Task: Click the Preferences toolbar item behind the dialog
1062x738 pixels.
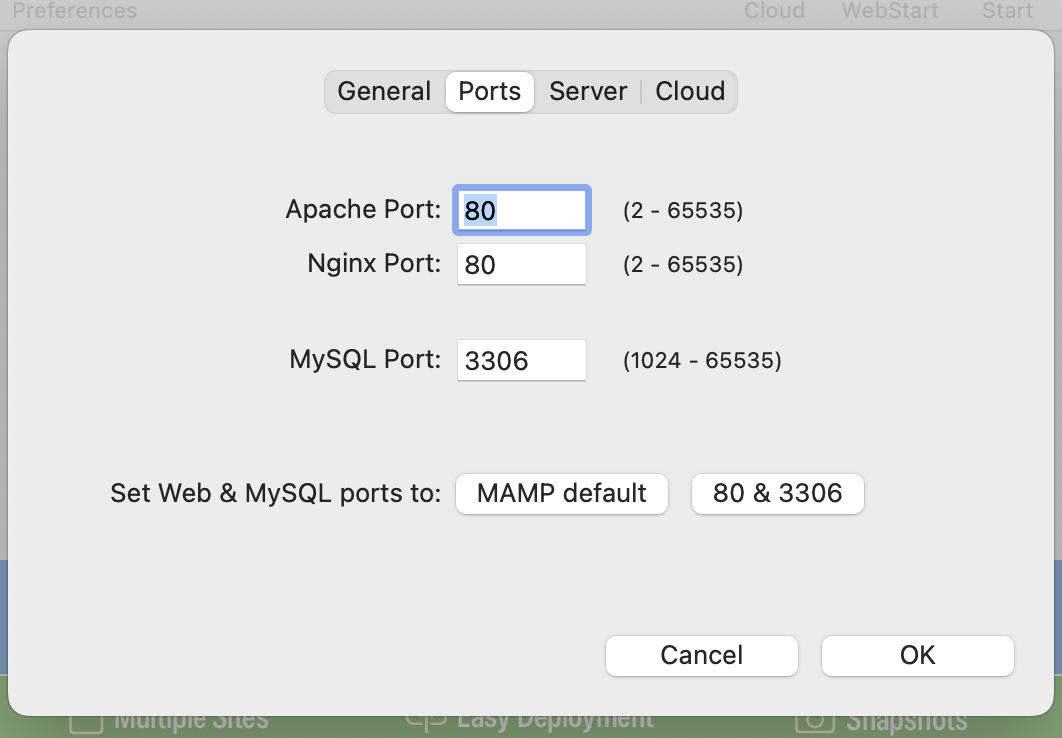Action: tap(75, 10)
